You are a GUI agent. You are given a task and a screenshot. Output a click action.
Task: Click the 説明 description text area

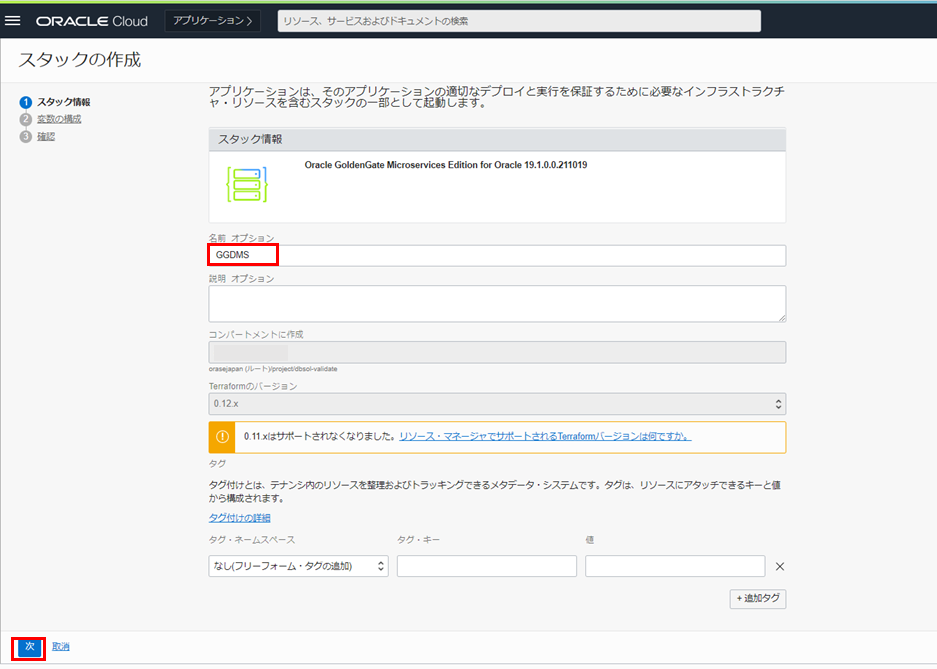497,304
